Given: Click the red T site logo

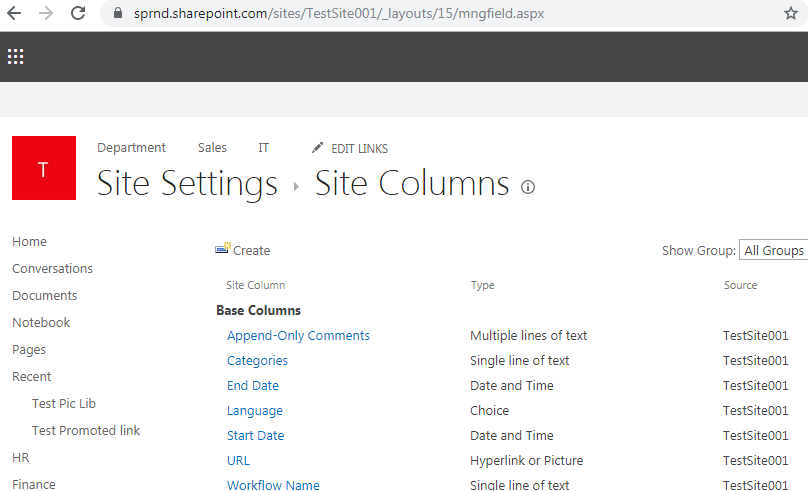Looking at the screenshot, I should click(x=44, y=168).
